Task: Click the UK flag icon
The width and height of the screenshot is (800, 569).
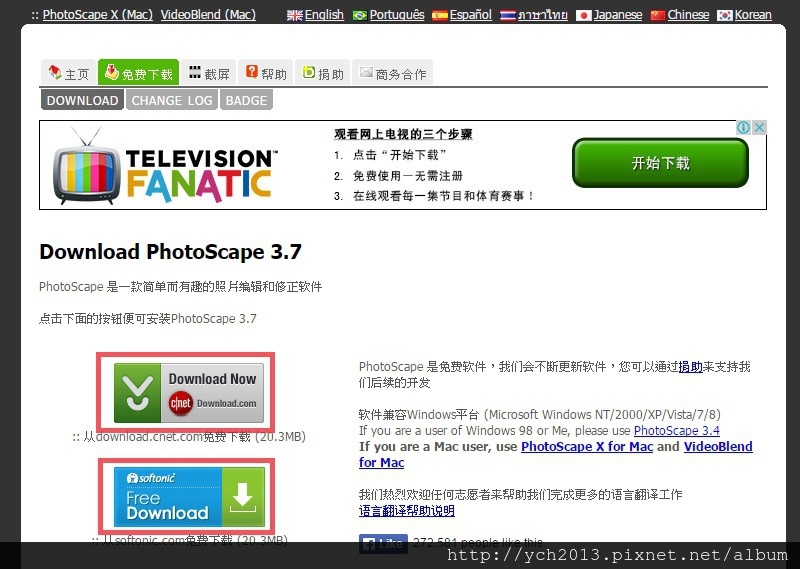Action: coord(294,16)
